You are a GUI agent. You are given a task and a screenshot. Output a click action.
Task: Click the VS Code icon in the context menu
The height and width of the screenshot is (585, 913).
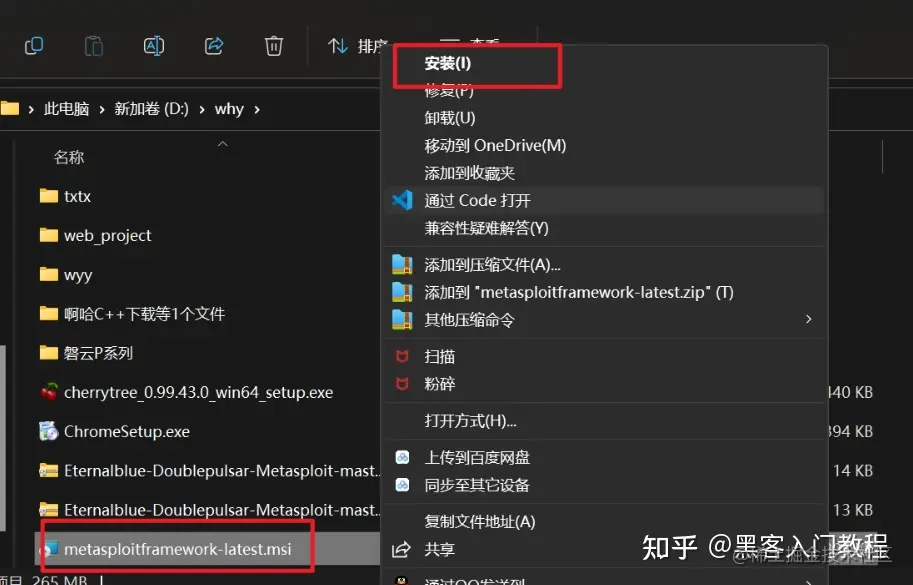[402, 200]
